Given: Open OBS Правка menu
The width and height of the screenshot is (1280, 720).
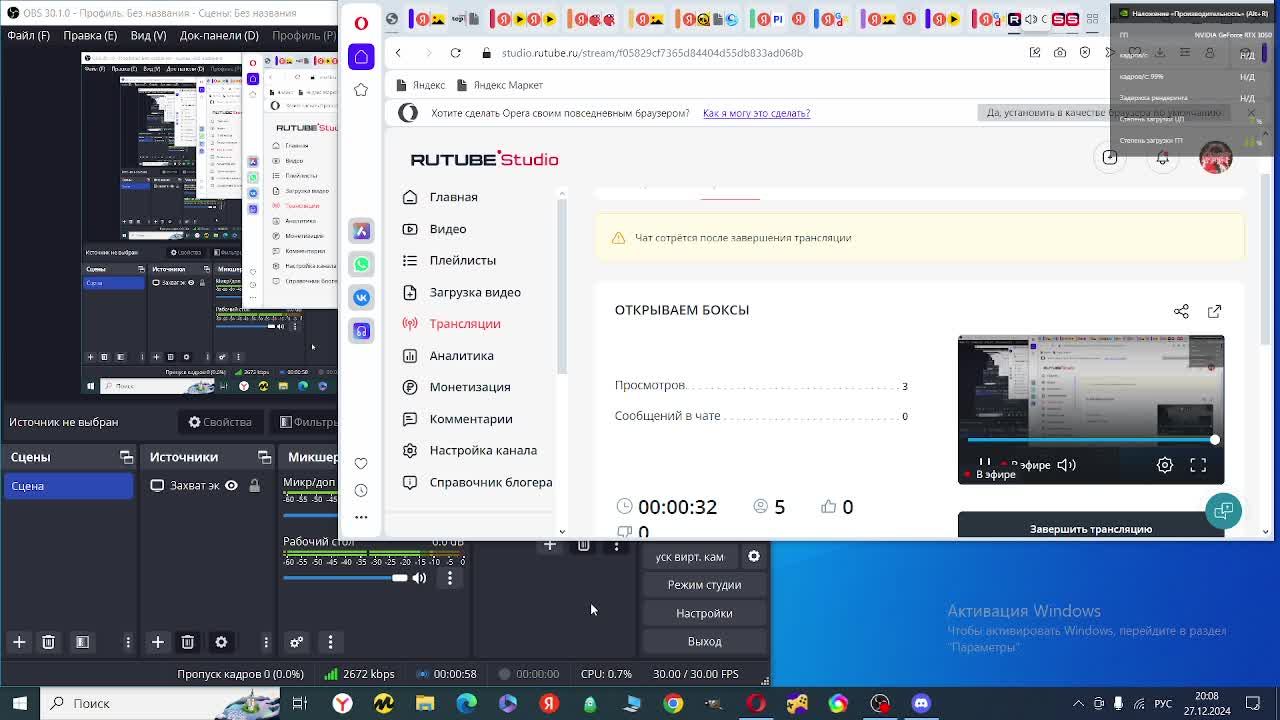Looking at the screenshot, I should click(90, 35).
